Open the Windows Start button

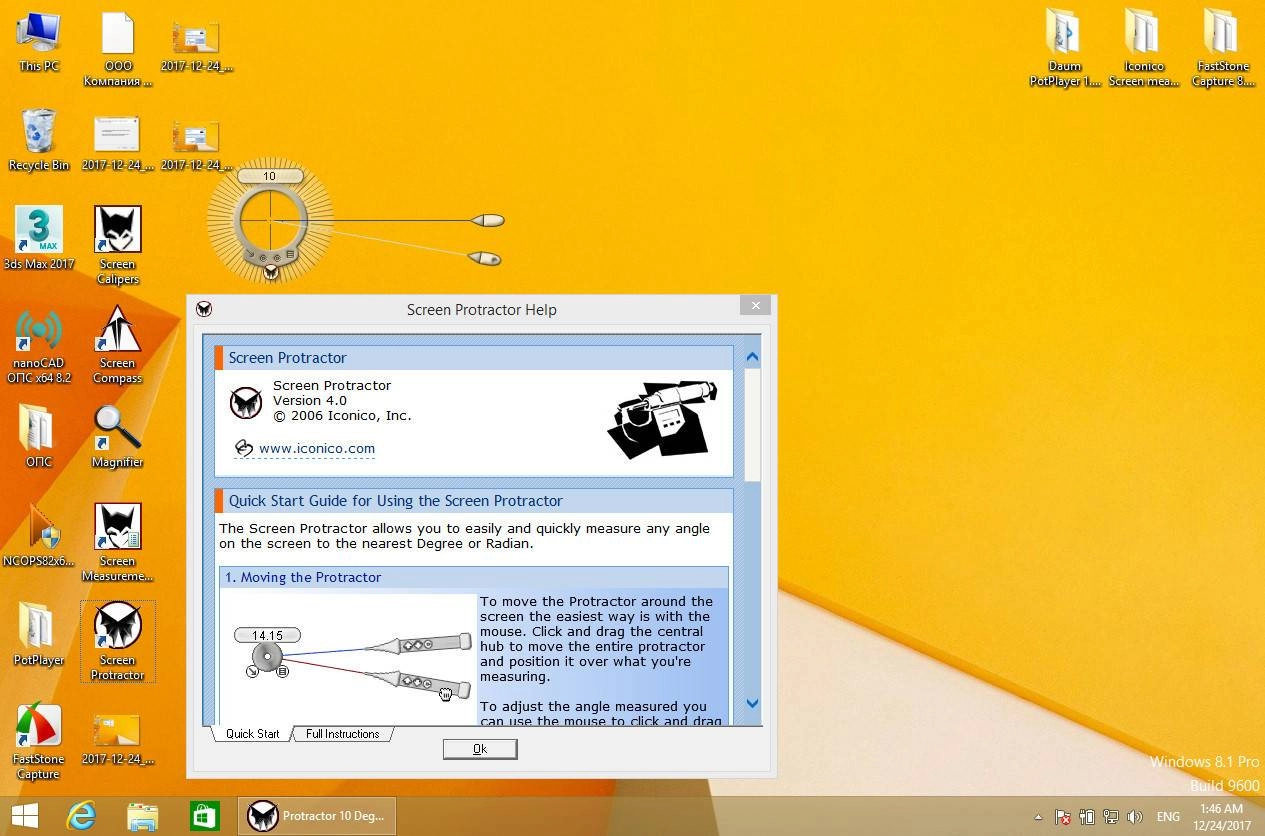coord(24,816)
